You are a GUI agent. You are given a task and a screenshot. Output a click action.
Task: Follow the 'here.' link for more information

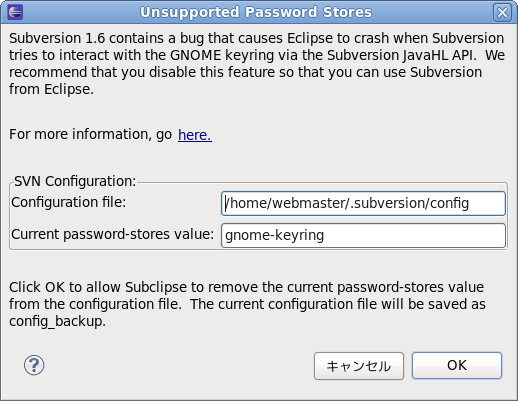click(x=195, y=135)
